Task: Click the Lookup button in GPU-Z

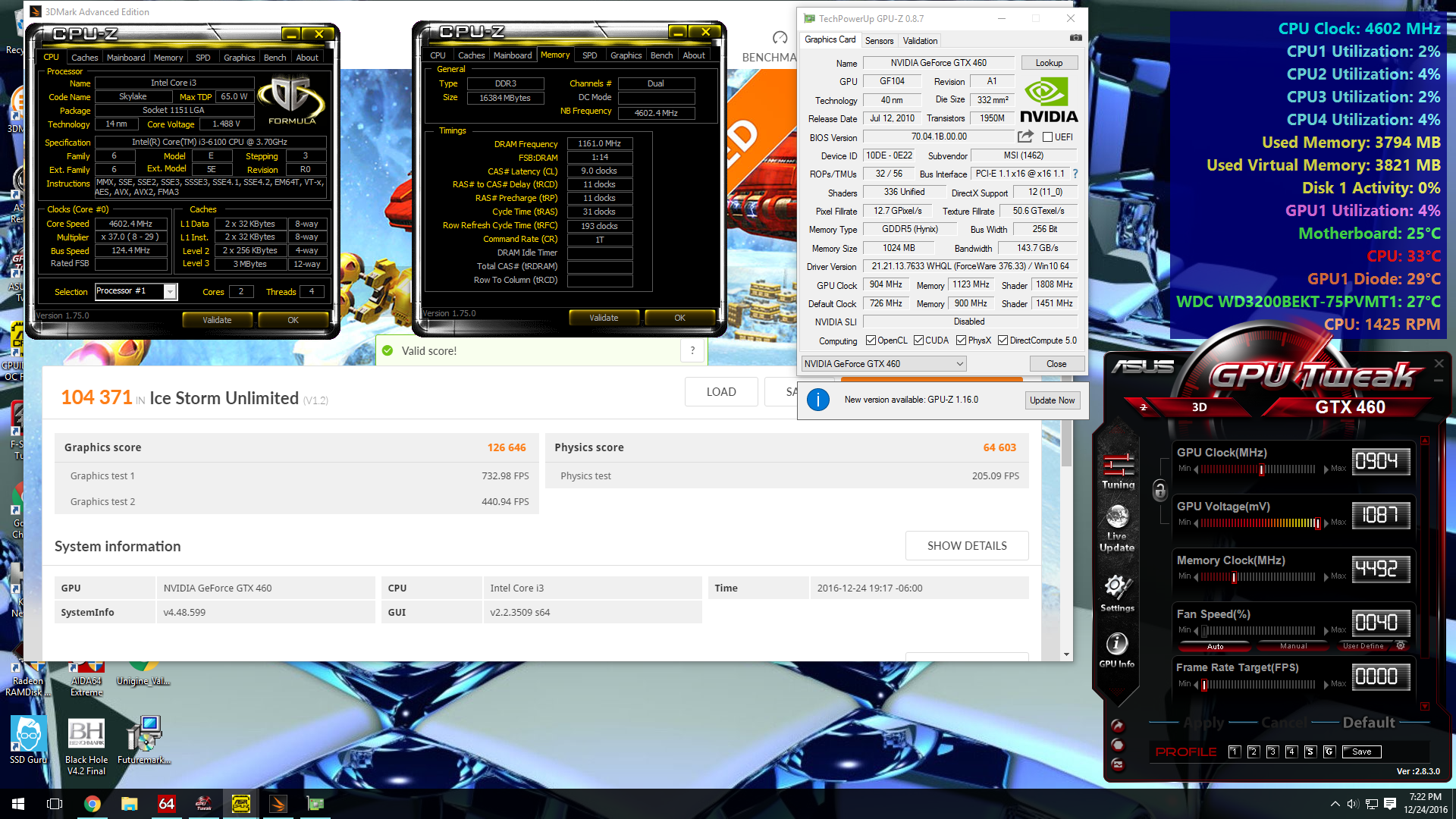Action: pos(1049,63)
